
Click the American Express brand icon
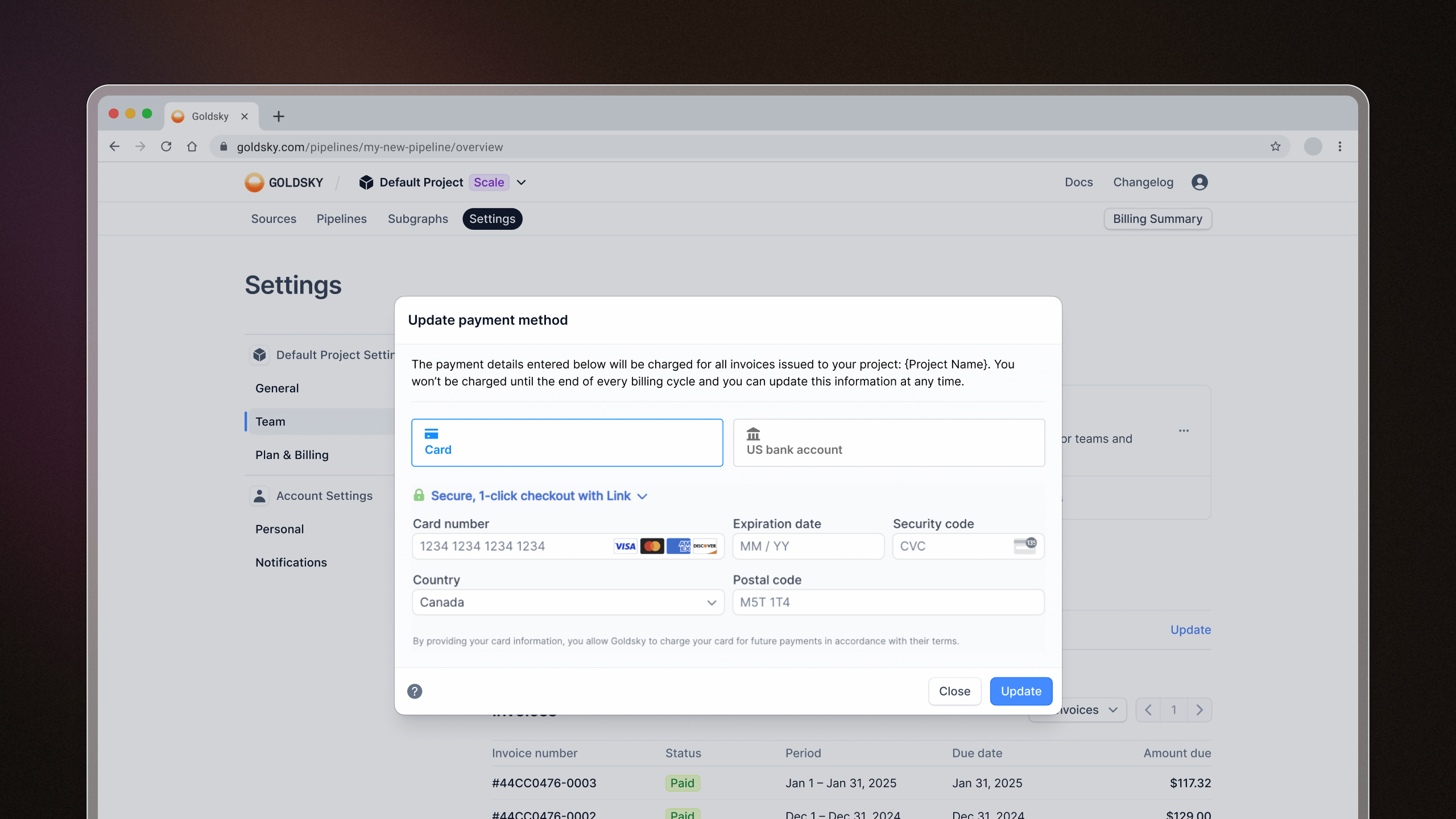point(679,547)
